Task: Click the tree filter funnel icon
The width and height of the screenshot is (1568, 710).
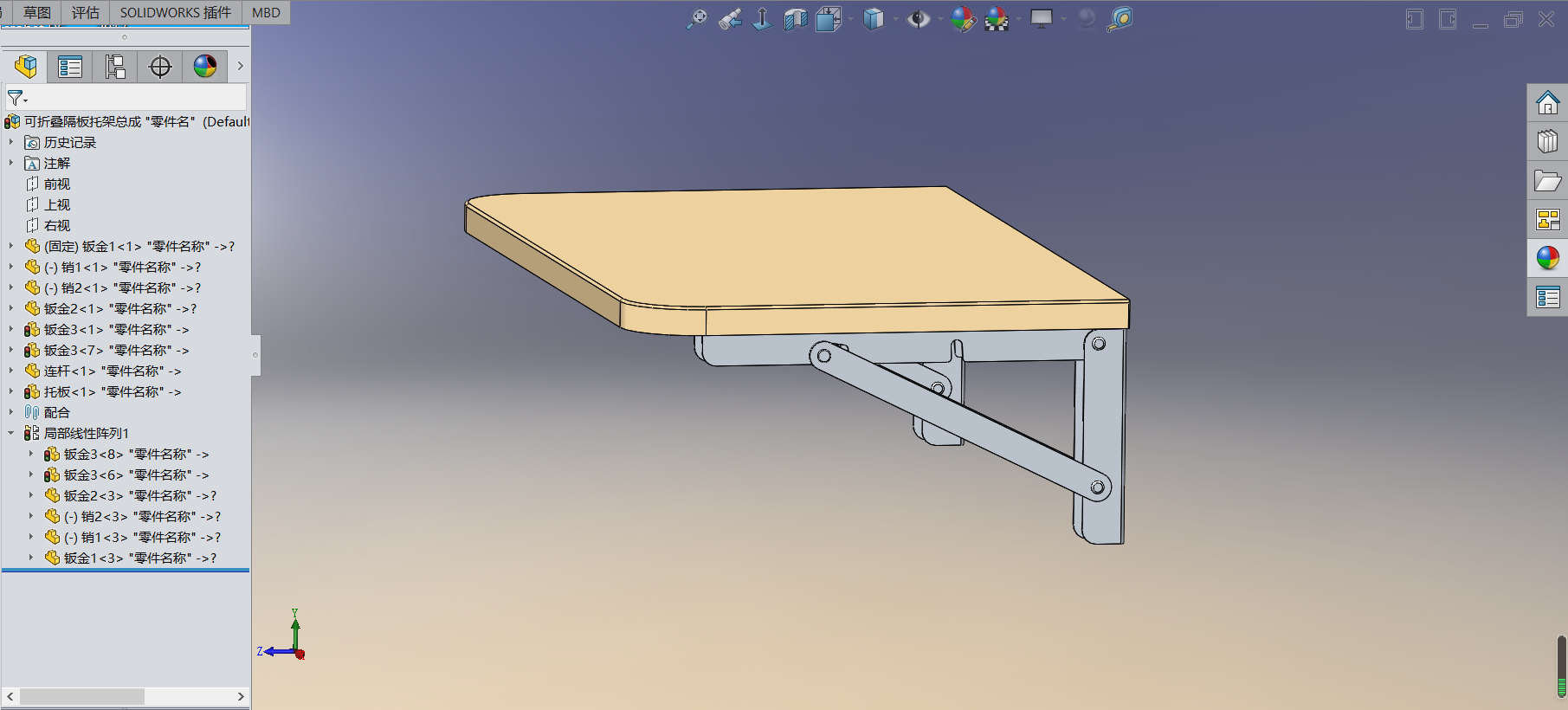Action: [17, 98]
